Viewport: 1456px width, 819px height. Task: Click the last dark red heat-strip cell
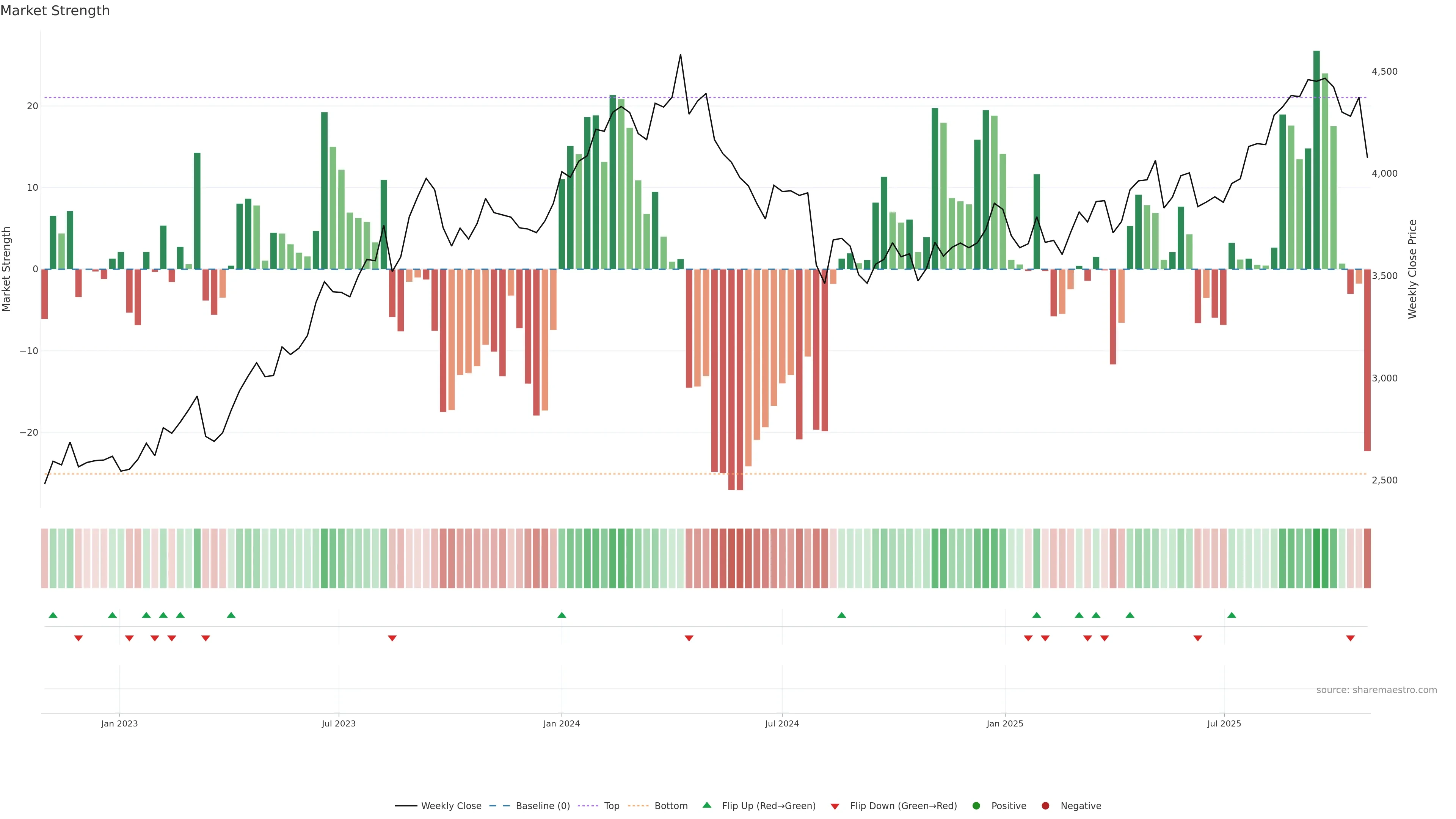point(1367,558)
